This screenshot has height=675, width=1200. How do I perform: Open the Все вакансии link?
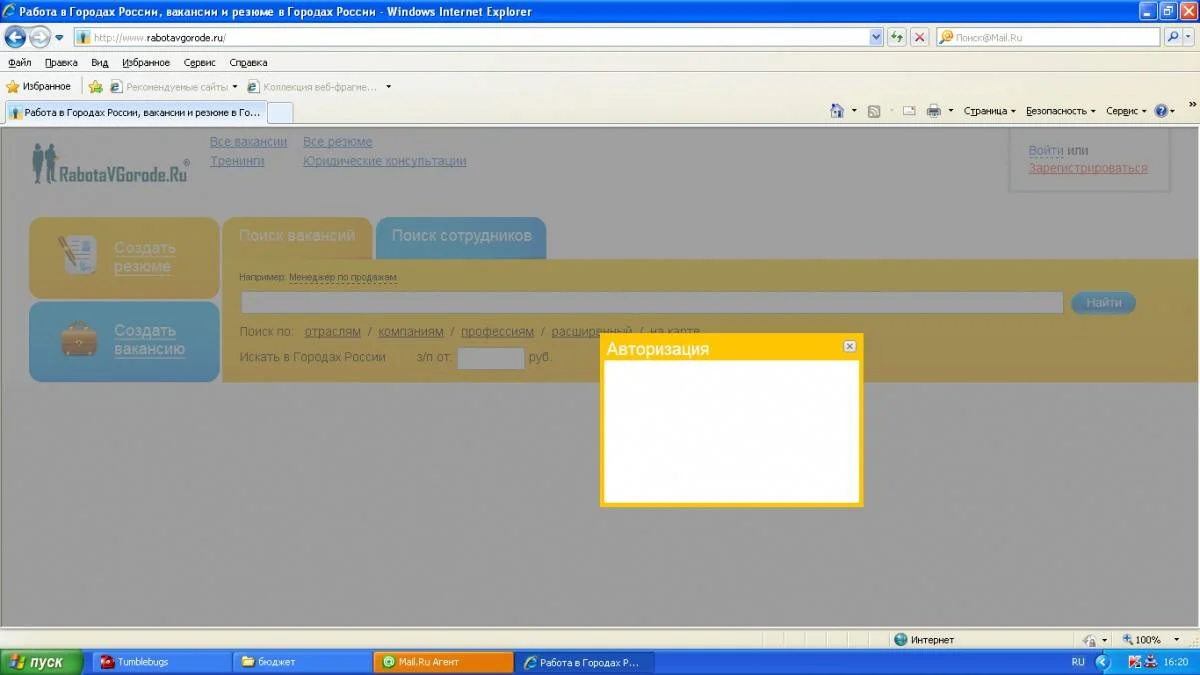click(248, 142)
